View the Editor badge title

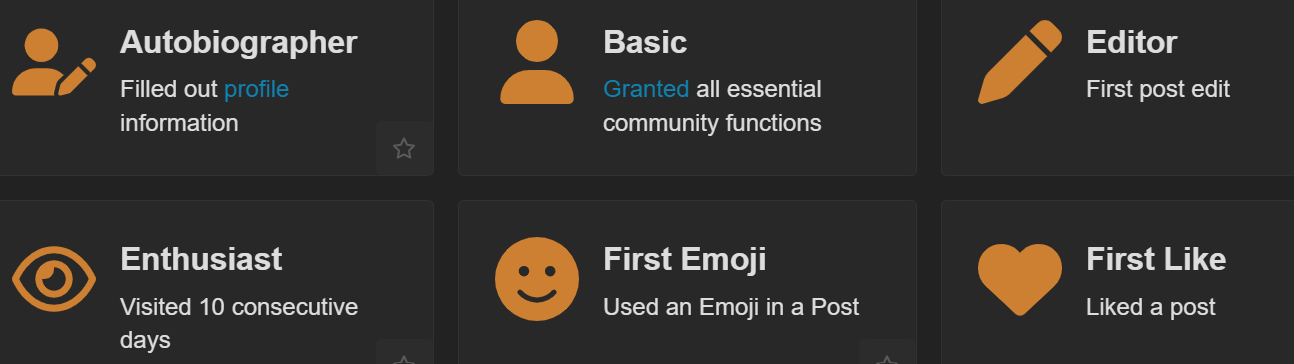pyautogui.click(x=1132, y=42)
